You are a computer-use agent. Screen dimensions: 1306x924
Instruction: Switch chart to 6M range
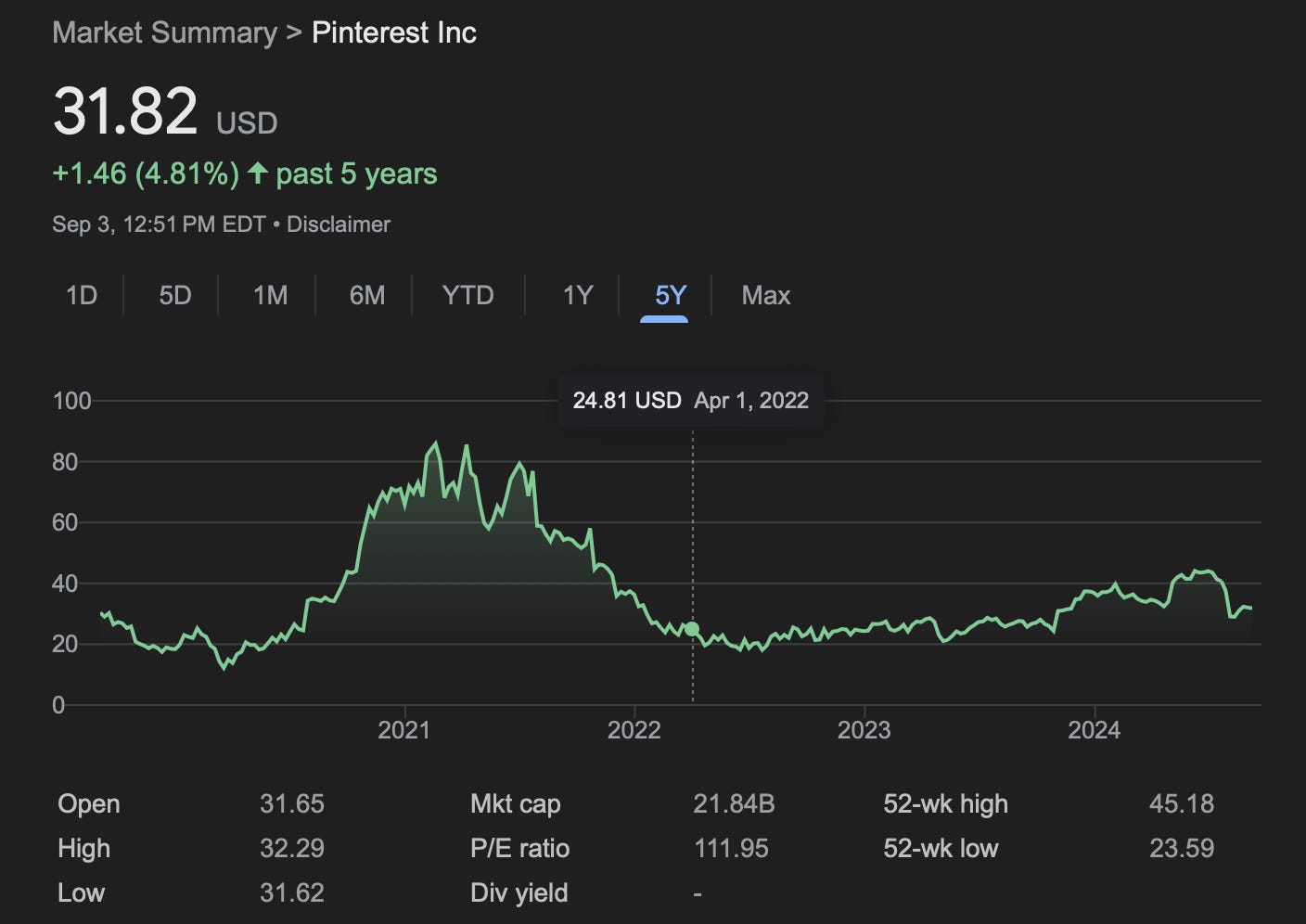(x=367, y=295)
